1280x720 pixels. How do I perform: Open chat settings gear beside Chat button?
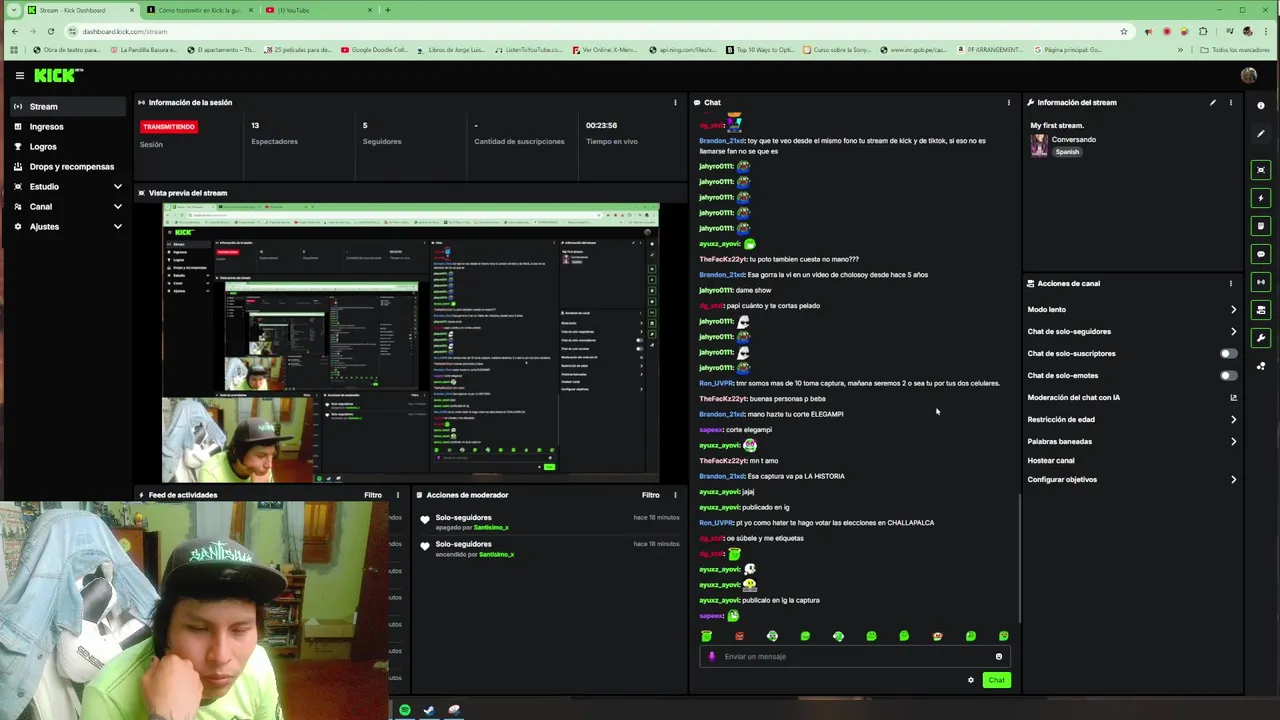click(970, 680)
